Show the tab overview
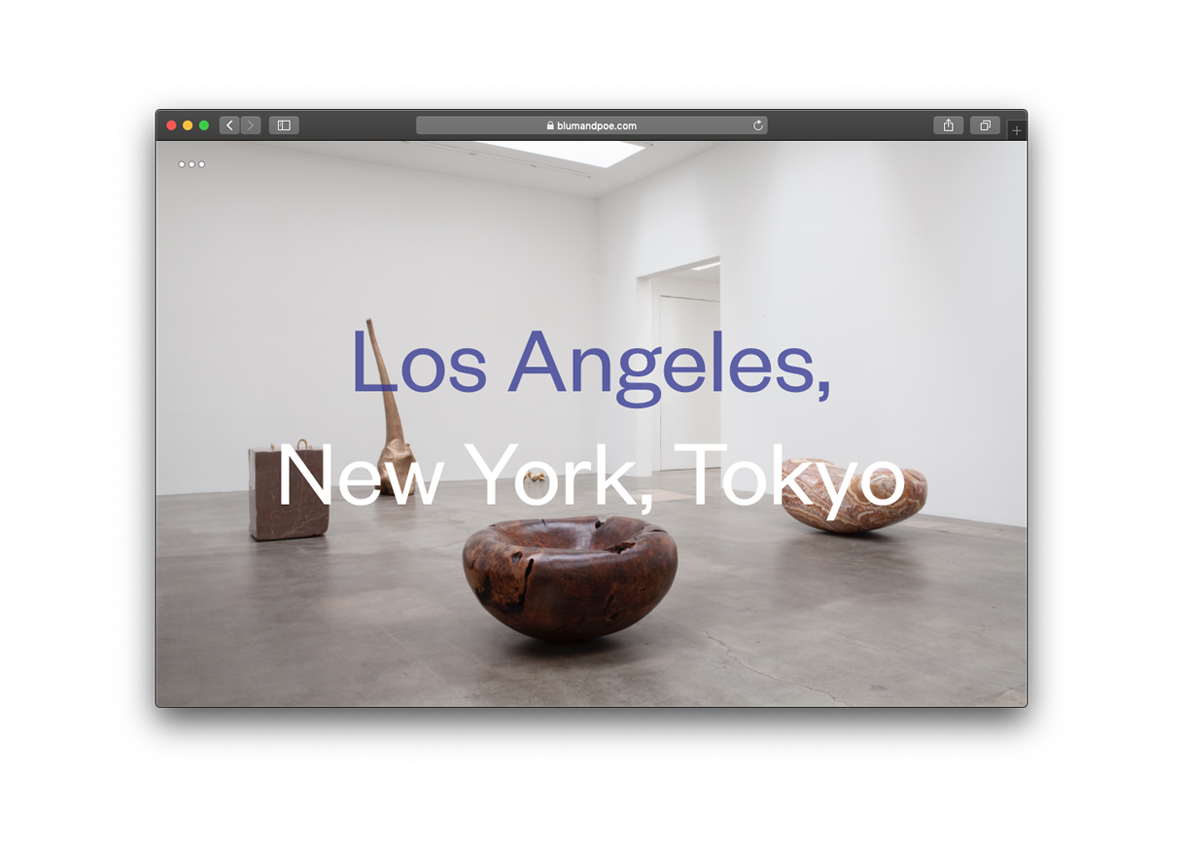Screen dimensions: 1183x846 pos(985,125)
